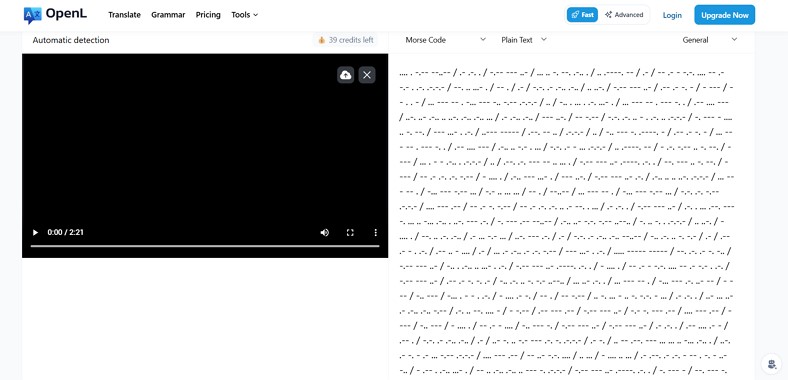Click the upload cloud icon on video
The height and width of the screenshot is (380, 788).
pos(345,75)
